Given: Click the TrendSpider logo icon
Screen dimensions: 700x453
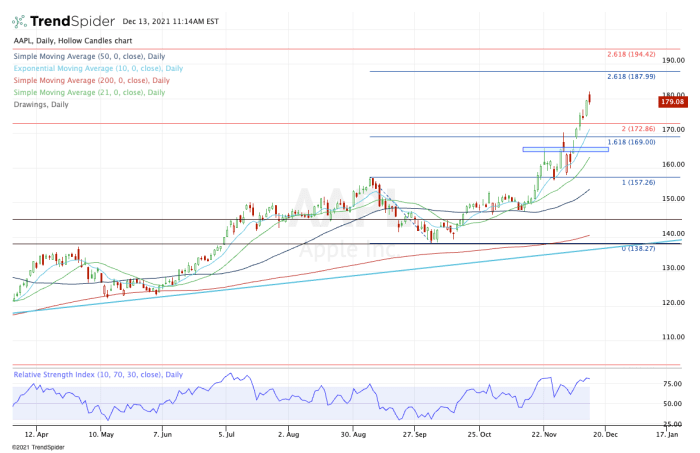Looking at the screenshot, I should click(x=20, y=21).
